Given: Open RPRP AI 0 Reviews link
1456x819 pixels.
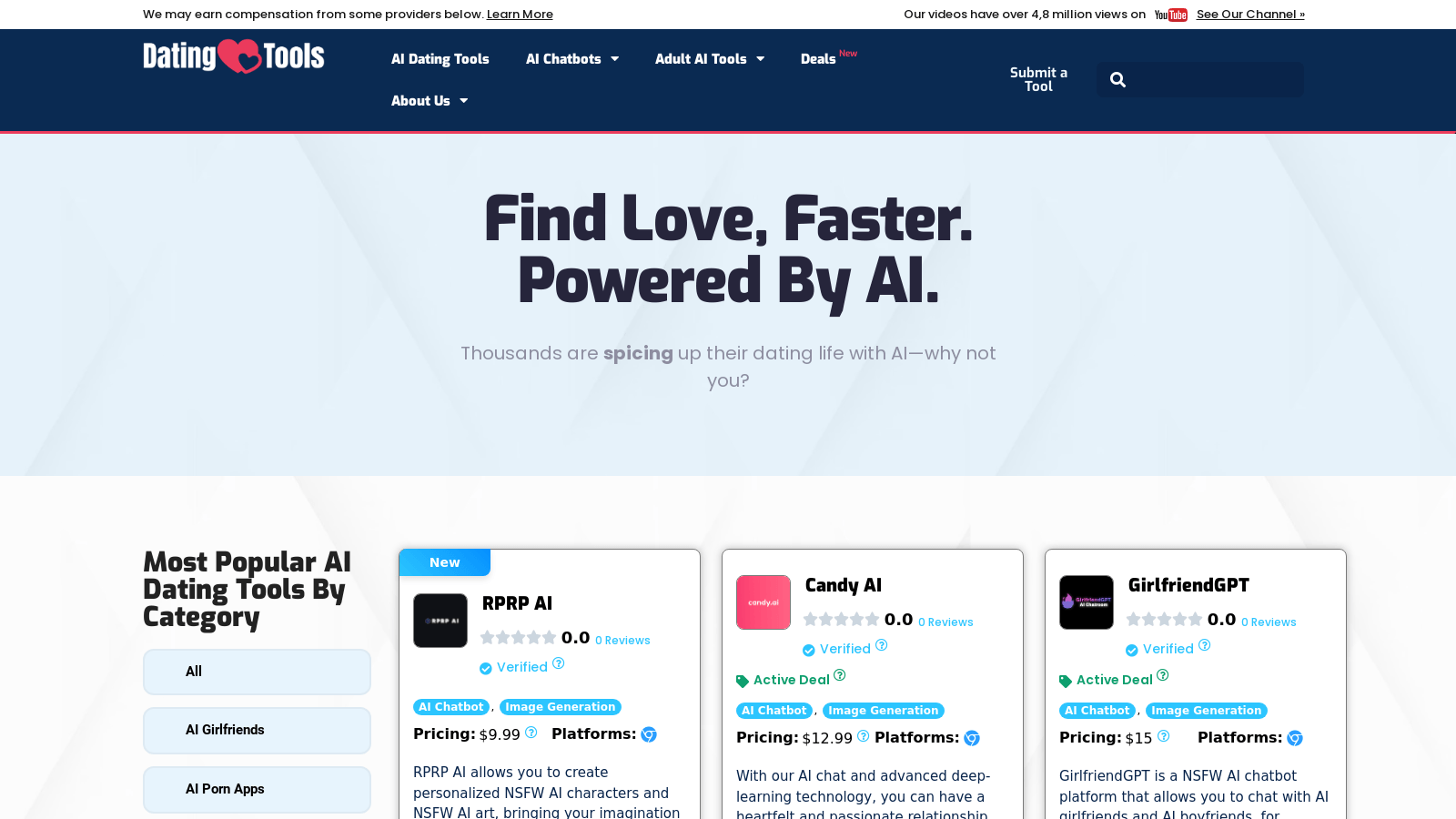Looking at the screenshot, I should pos(622,641).
